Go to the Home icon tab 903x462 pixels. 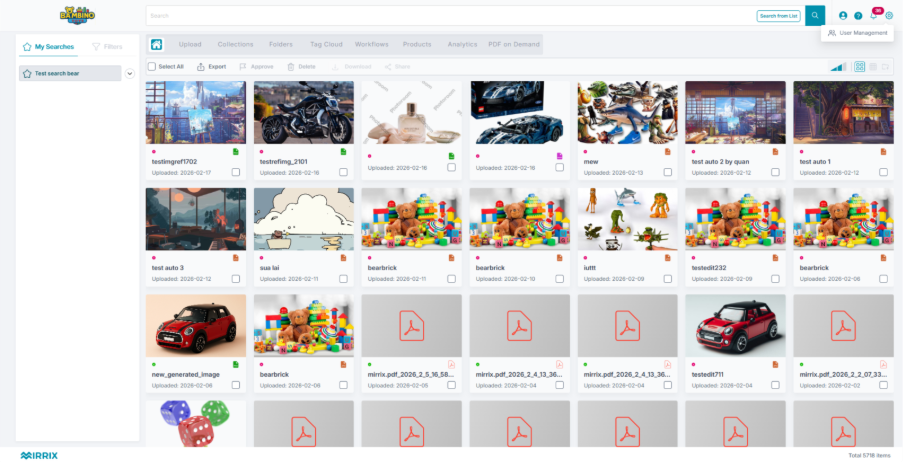(156, 44)
